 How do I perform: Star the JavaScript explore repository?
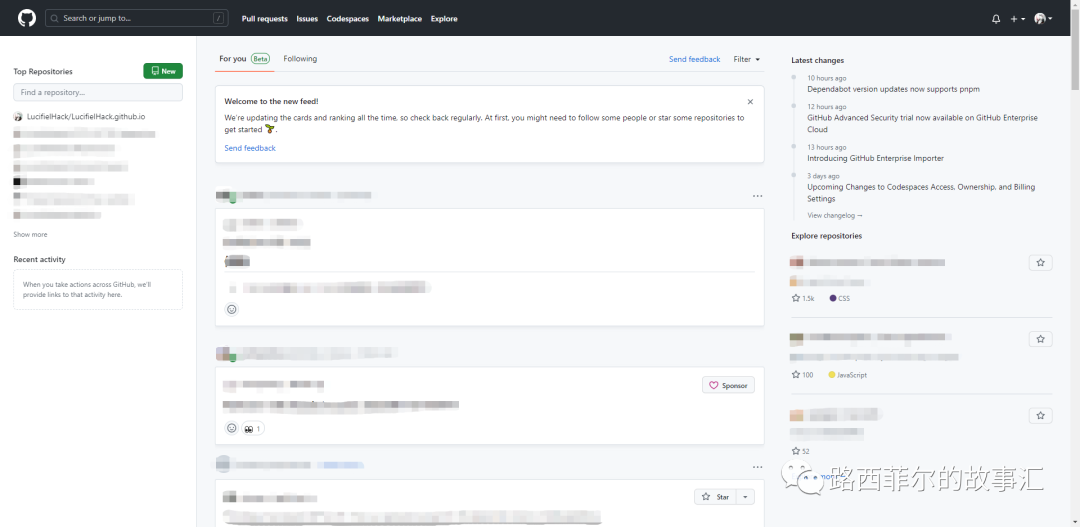pos(1040,339)
